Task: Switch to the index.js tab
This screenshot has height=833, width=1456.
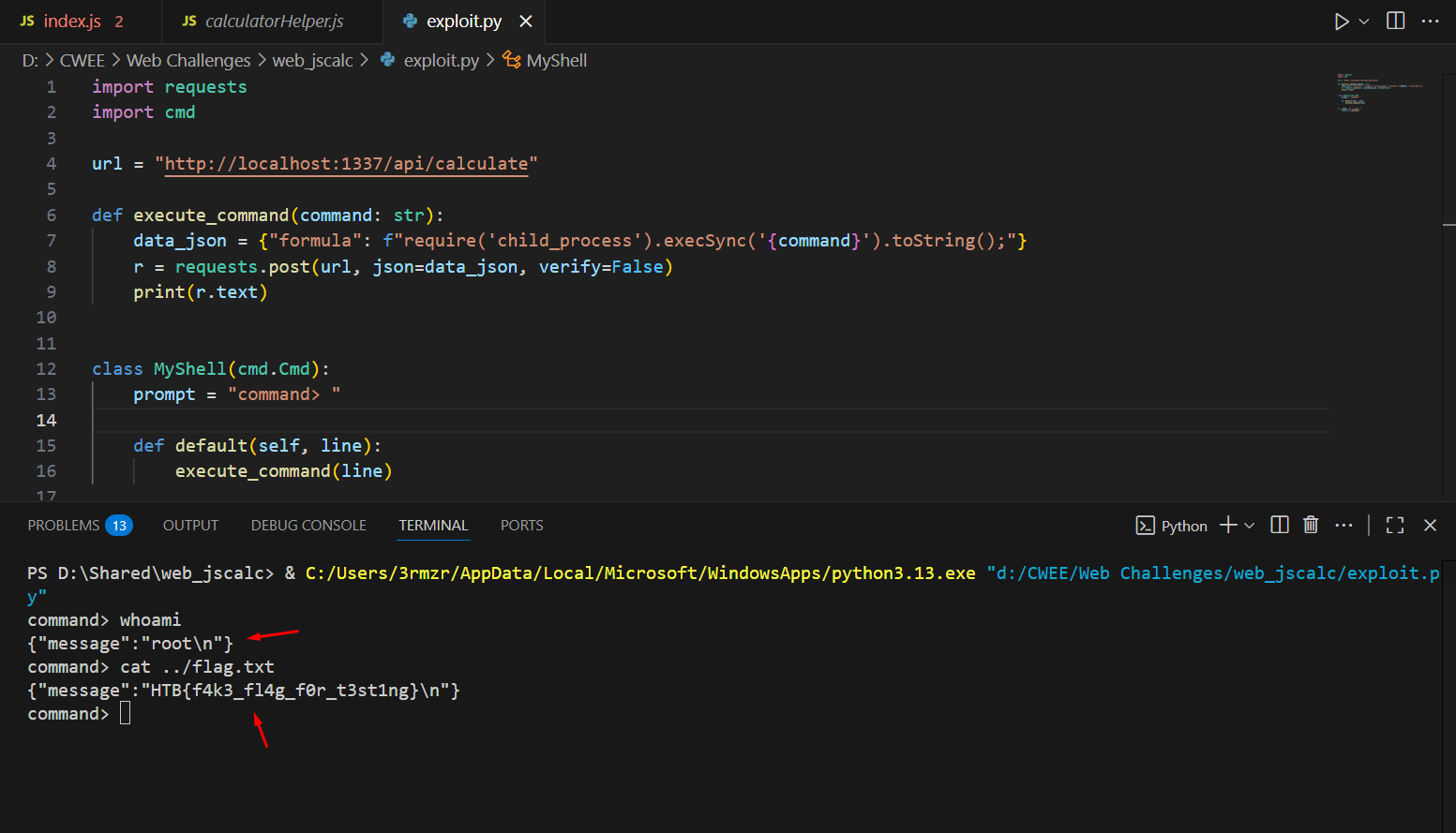Action: pos(72,22)
